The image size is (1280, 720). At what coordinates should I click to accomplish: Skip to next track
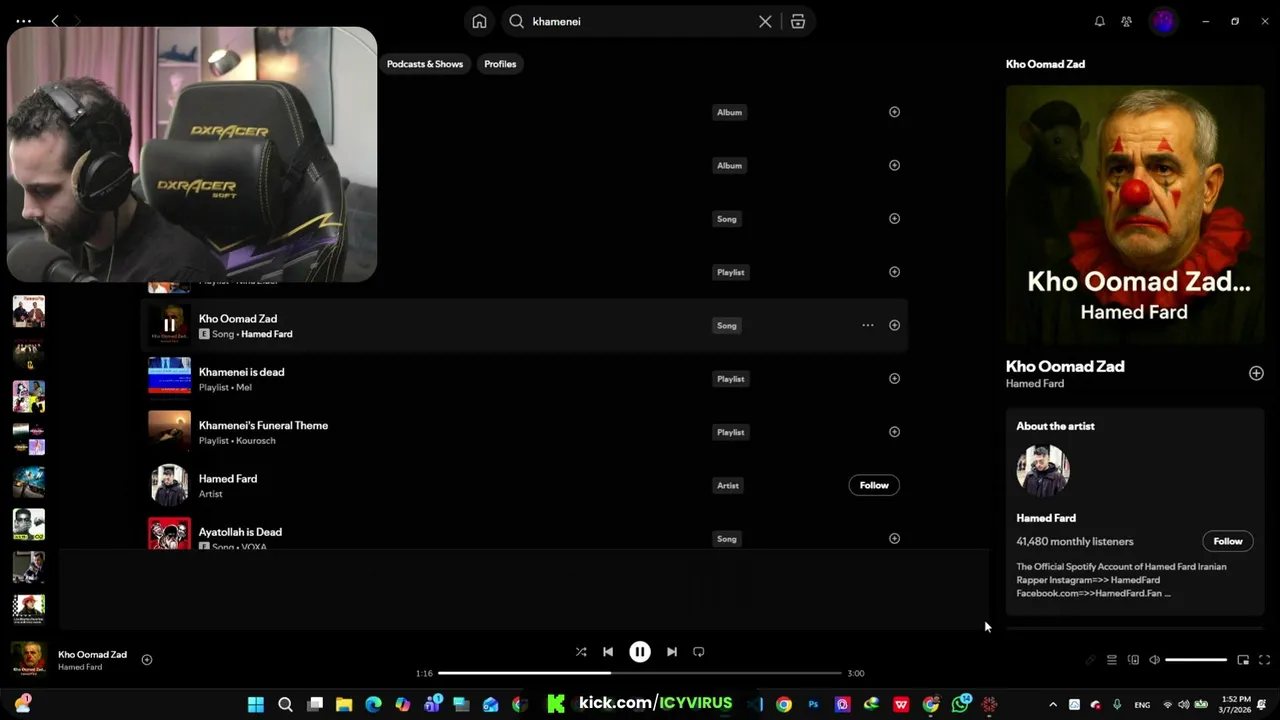pos(672,652)
